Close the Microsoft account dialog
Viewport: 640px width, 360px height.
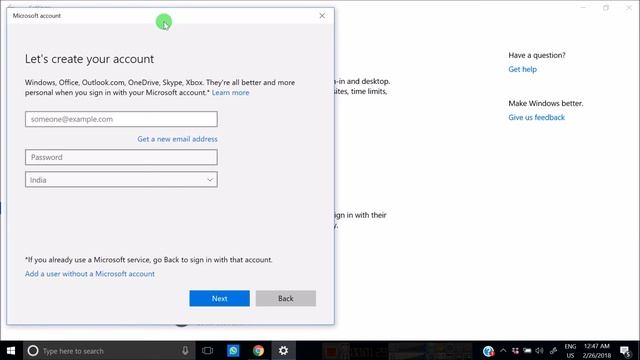coord(322,16)
